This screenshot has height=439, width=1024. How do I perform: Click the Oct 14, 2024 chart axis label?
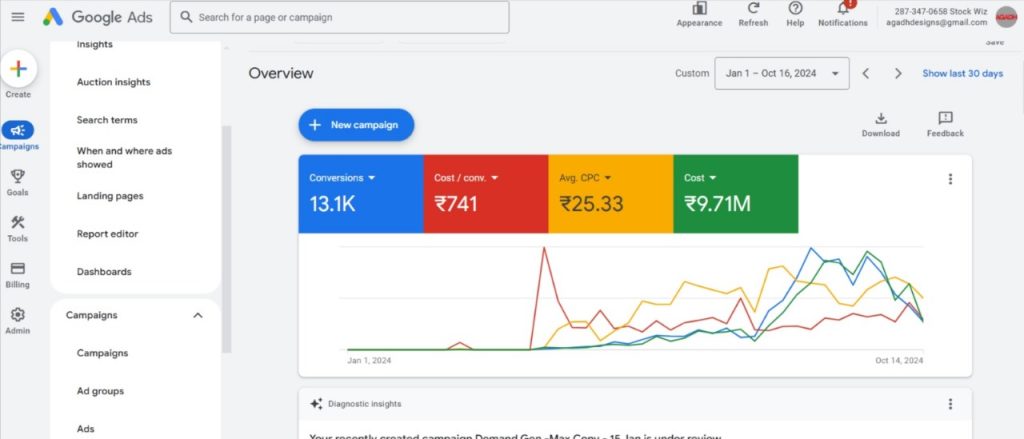tap(899, 361)
